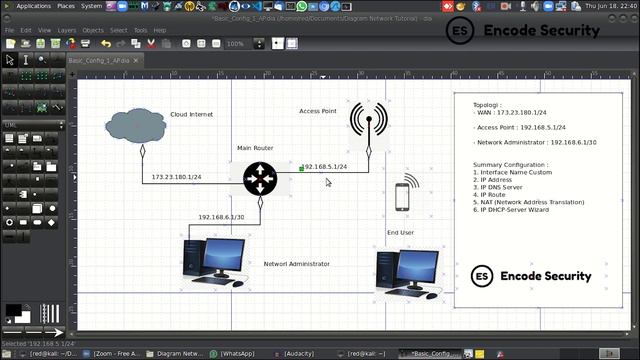640x360 pixels.
Task: Click the Open file icon
Action: [25, 44]
